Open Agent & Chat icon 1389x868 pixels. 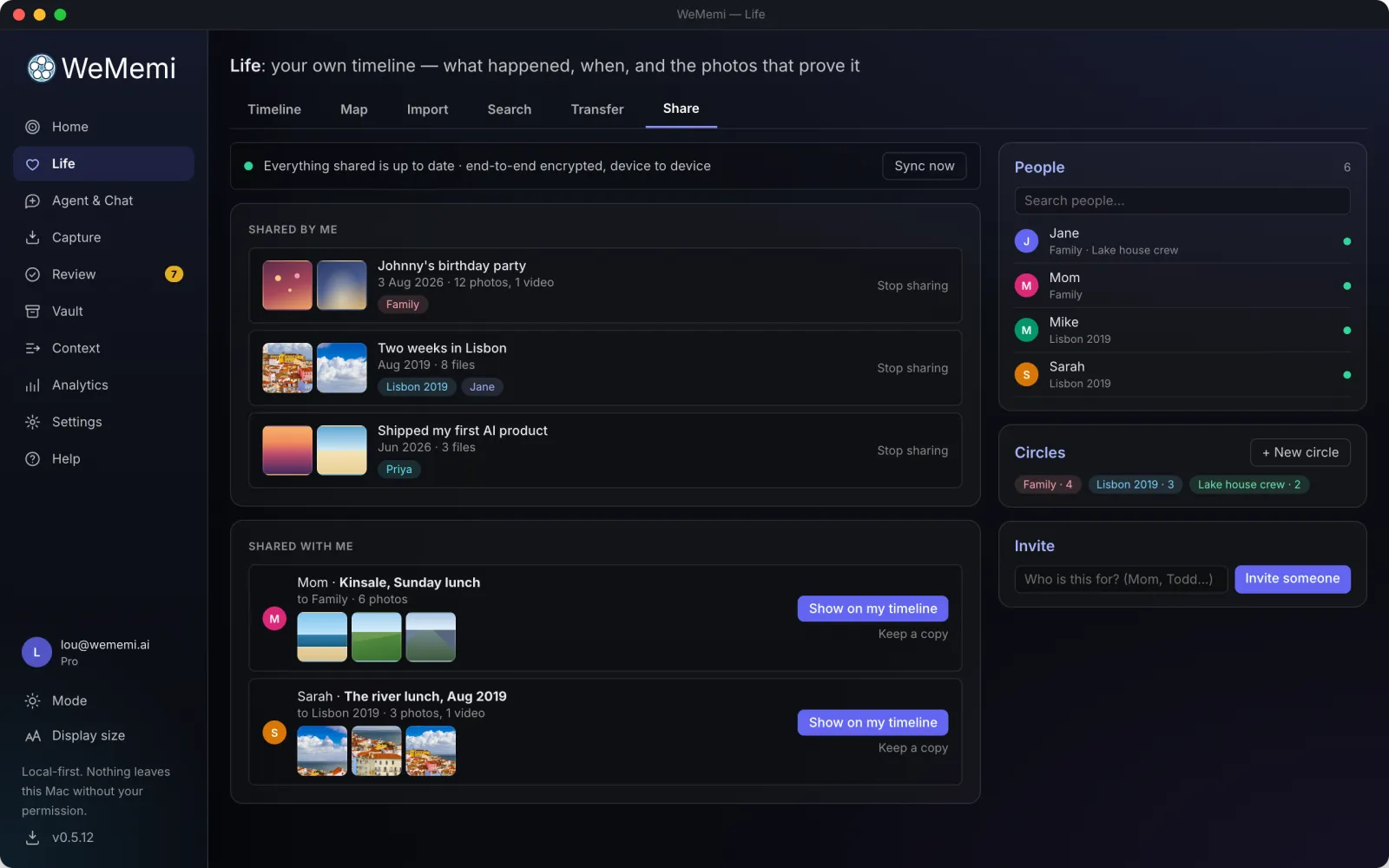coord(32,201)
